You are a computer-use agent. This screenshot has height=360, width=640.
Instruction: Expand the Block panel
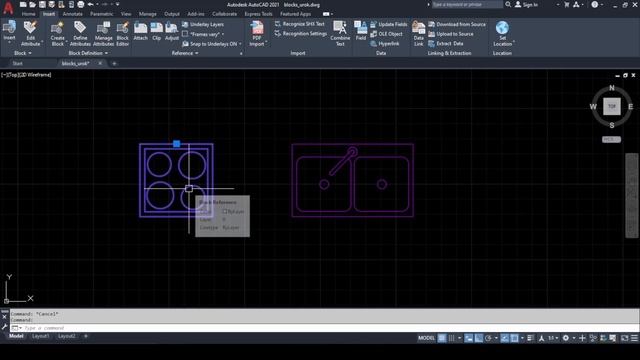coord(22,53)
